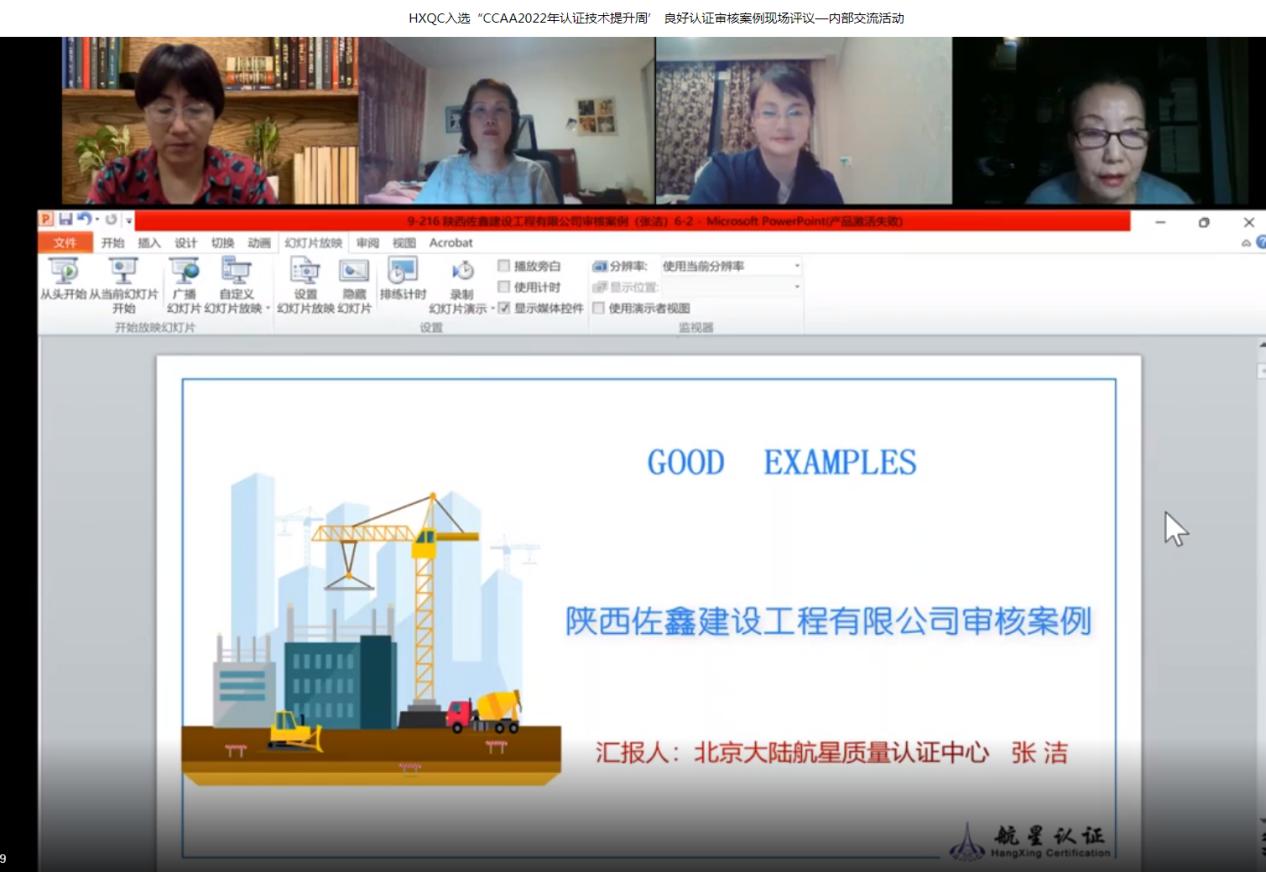Screen dimensions: 1266x872
Task: Click the 排练计时 rehearse timings icon
Action: click(x=402, y=271)
